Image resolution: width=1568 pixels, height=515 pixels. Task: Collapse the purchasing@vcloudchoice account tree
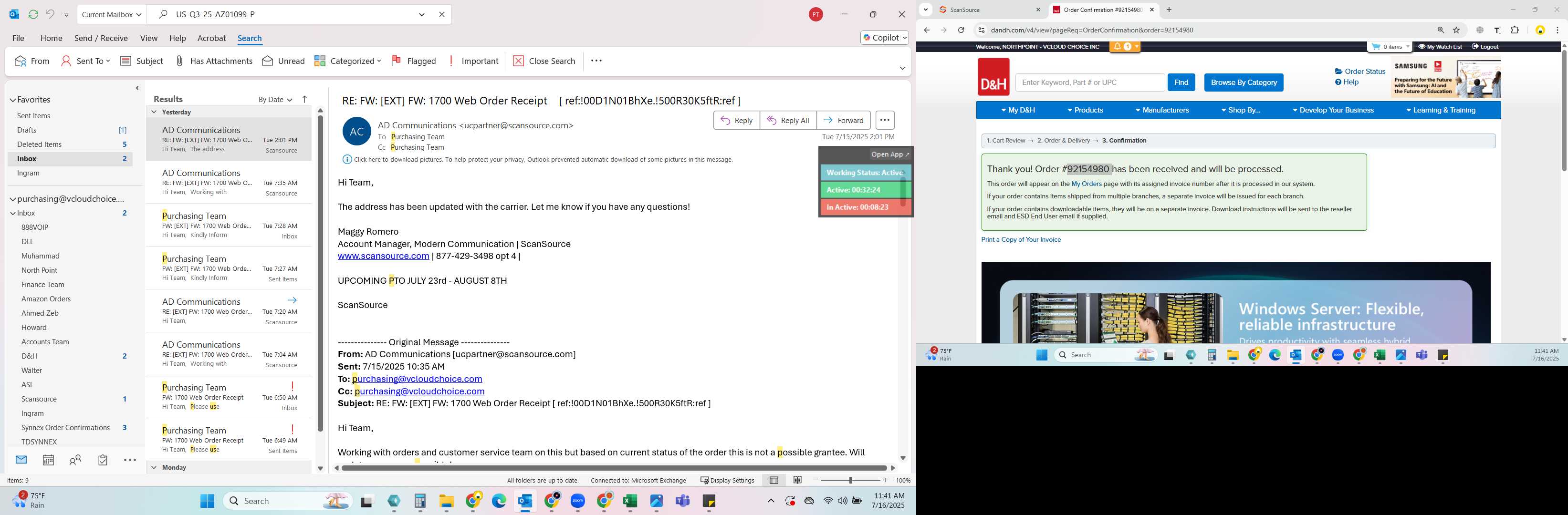click(x=13, y=199)
